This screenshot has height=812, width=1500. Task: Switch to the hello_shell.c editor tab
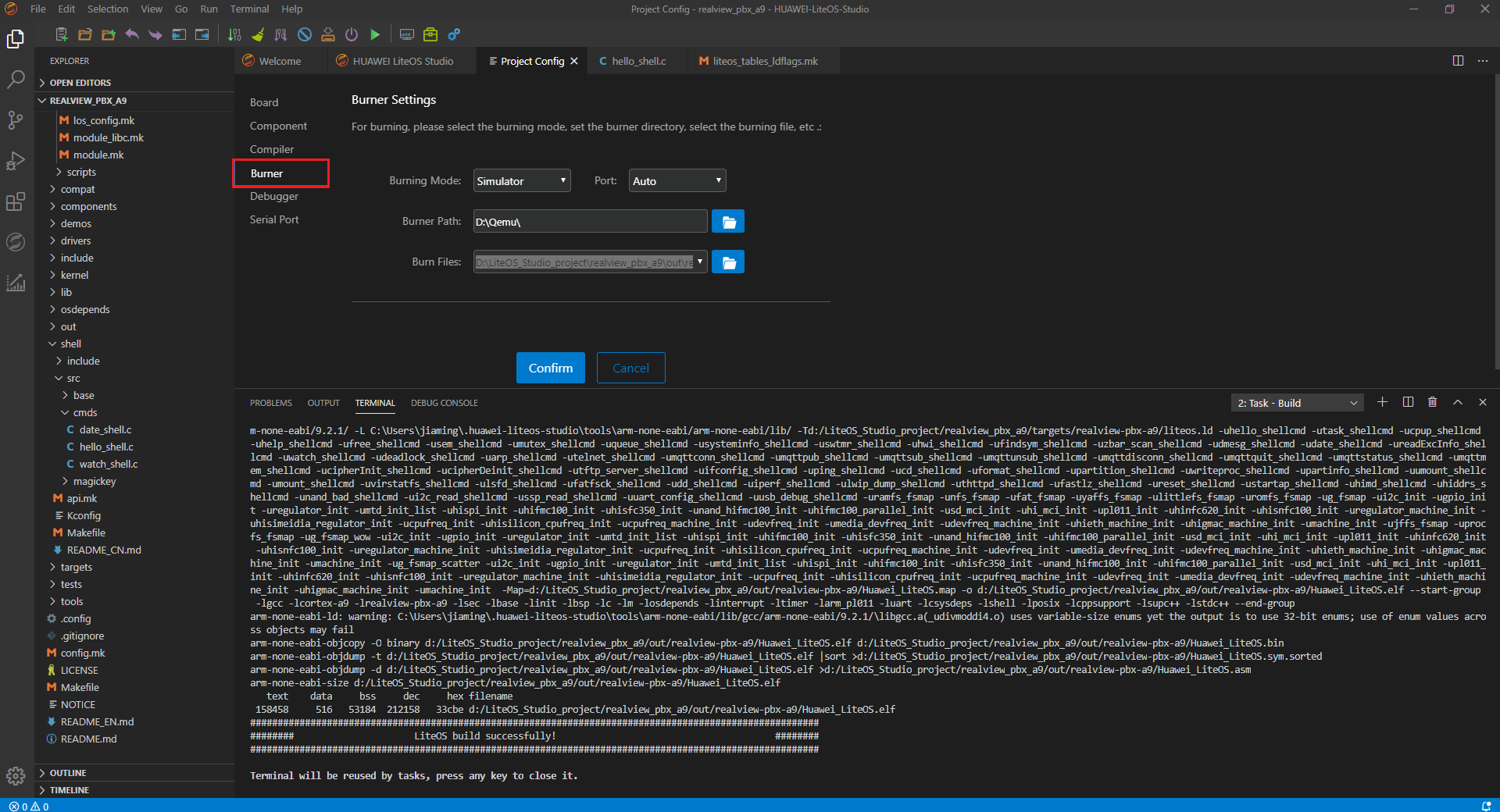pos(638,61)
